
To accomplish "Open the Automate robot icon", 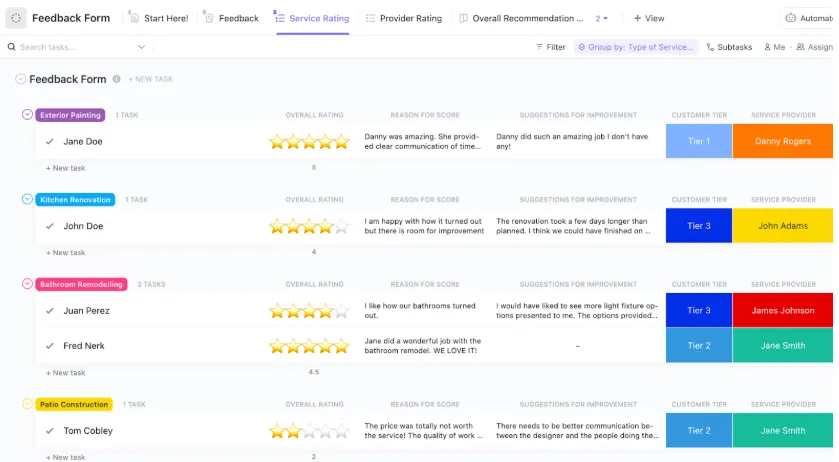I will click(x=790, y=18).
